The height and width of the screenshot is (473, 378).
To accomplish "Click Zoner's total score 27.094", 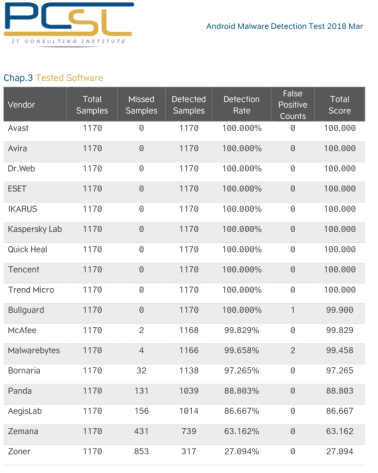I will [x=340, y=451].
